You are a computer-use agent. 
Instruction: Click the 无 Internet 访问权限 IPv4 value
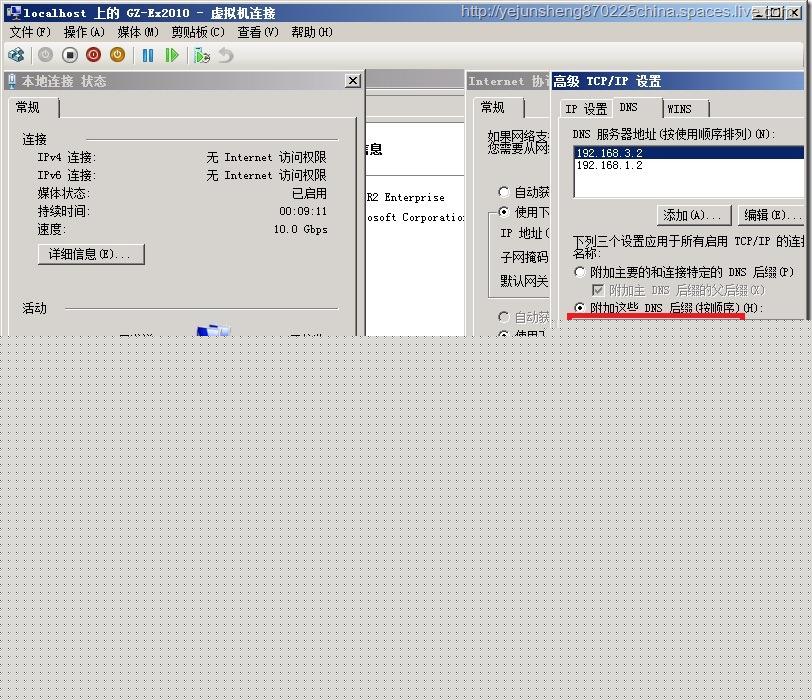coord(266,157)
